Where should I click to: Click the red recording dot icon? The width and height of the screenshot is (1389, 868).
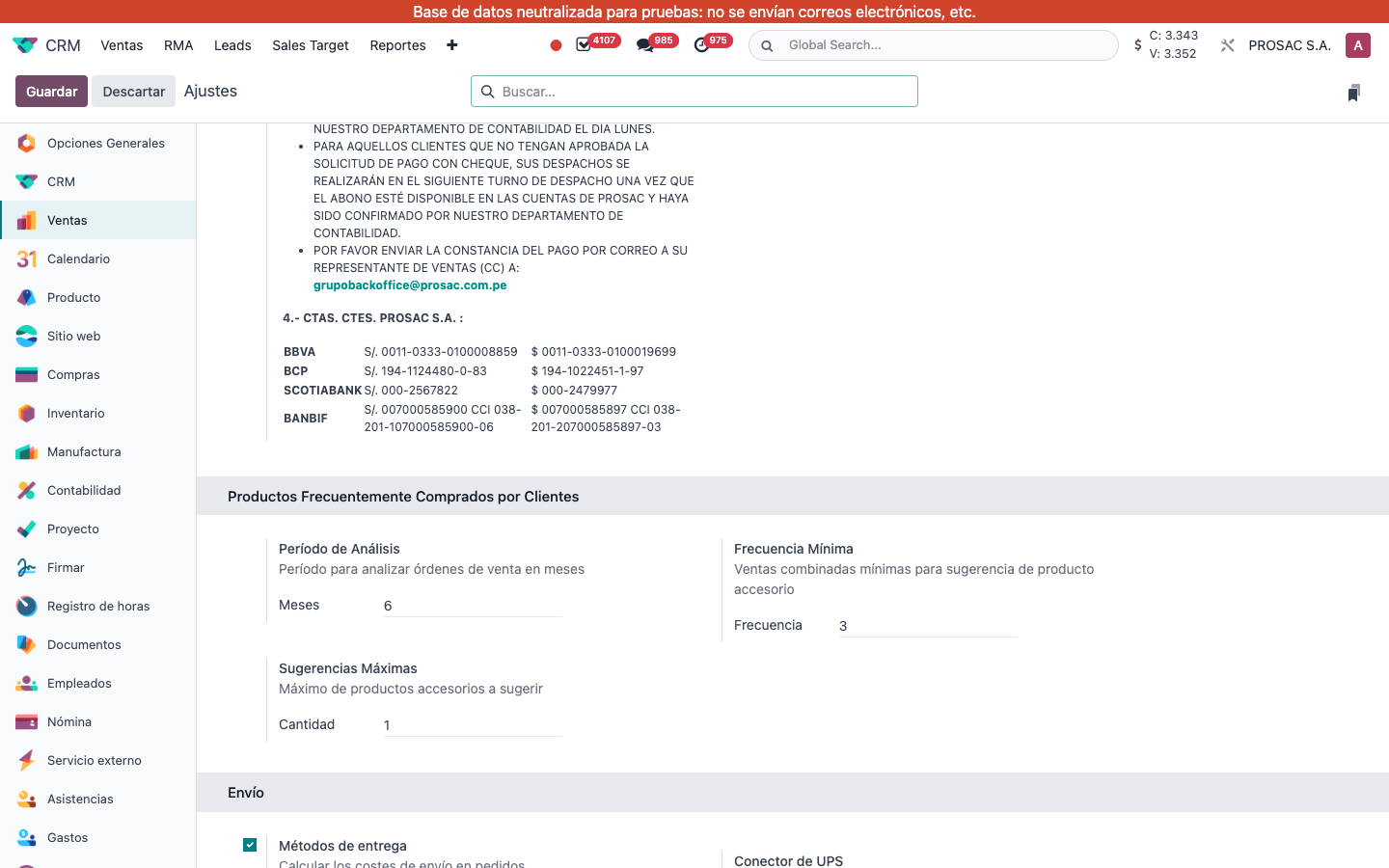point(556,45)
